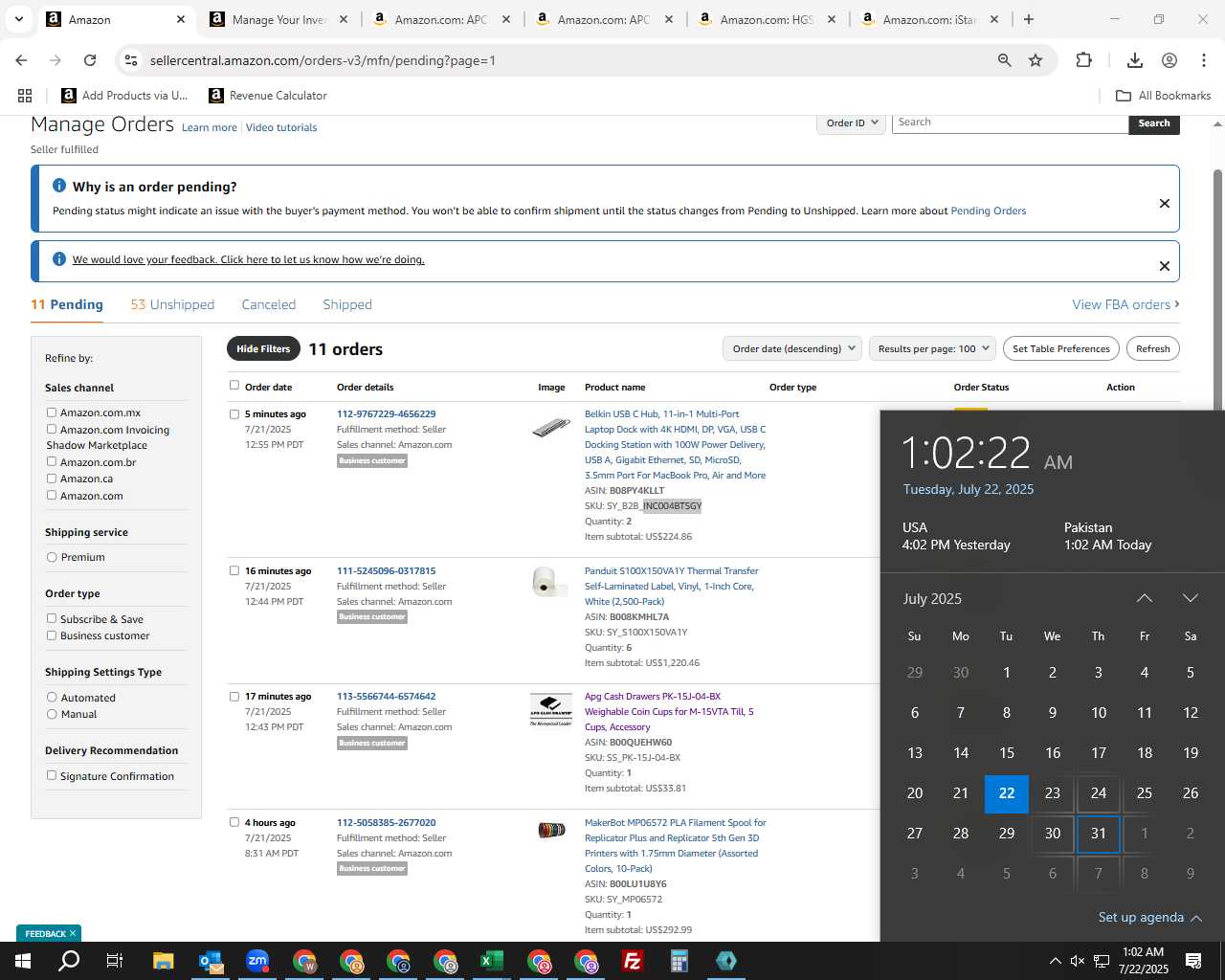Click the Refresh orders button
The width and height of the screenshot is (1225, 980).
pos(1152,348)
